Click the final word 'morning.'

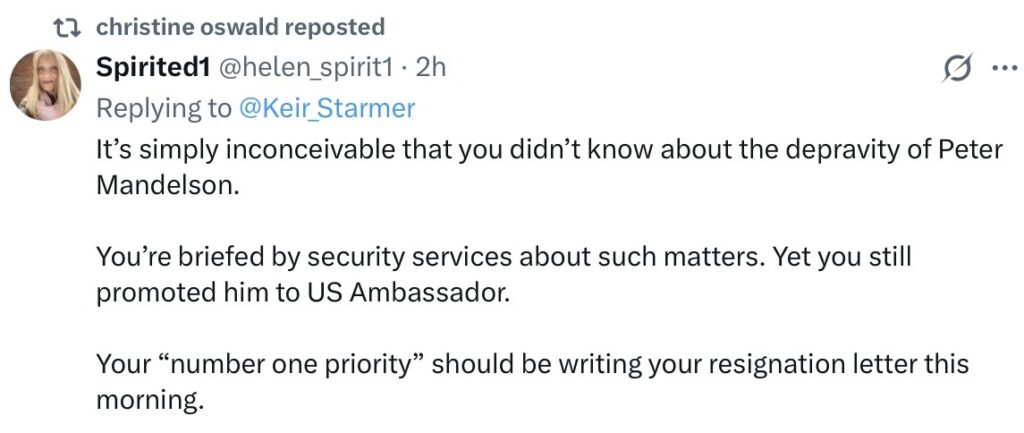pyautogui.click(x=150, y=401)
